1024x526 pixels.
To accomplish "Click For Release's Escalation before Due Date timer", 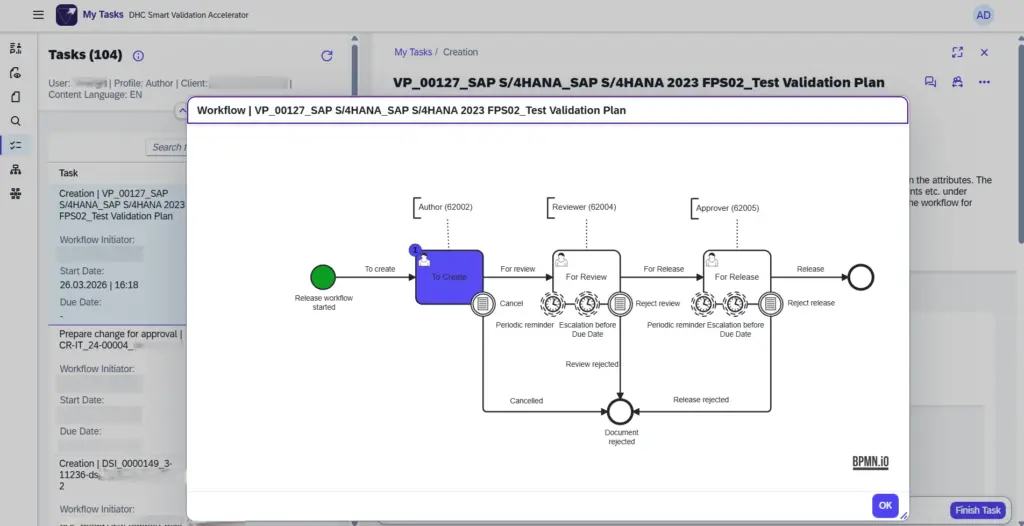I will point(736,304).
